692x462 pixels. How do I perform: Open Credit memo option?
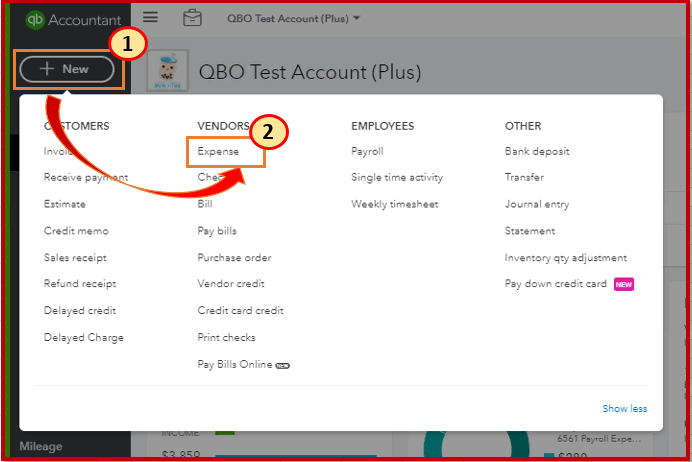click(x=76, y=231)
